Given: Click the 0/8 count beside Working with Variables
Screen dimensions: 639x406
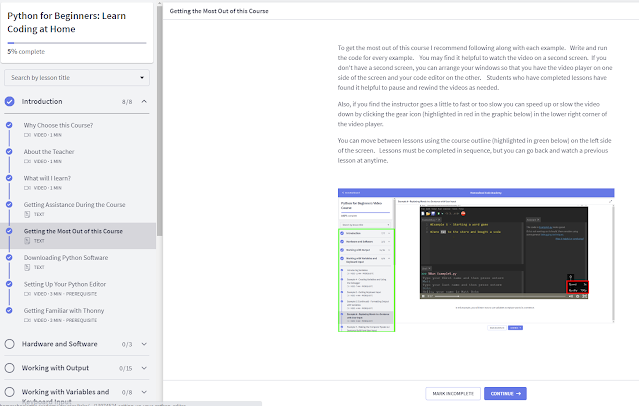Looking at the screenshot, I should [127, 393].
